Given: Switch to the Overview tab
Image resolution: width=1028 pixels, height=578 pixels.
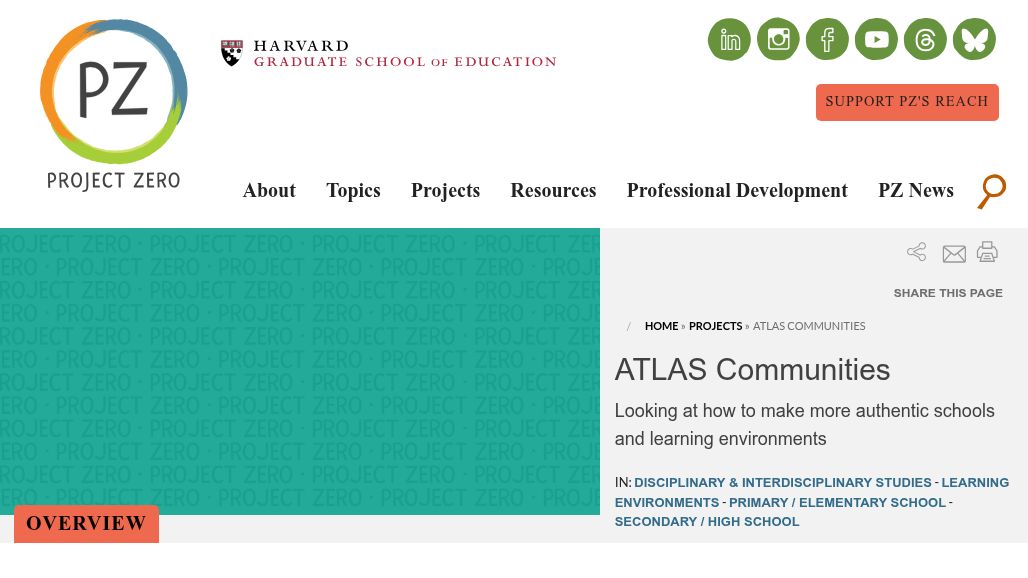Looking at the screenshot, I should [x=86, y=524].
